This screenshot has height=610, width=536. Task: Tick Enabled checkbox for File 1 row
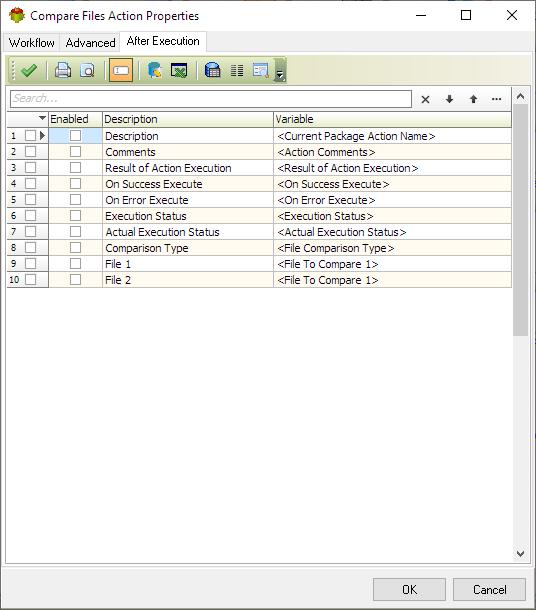[75, 263]
